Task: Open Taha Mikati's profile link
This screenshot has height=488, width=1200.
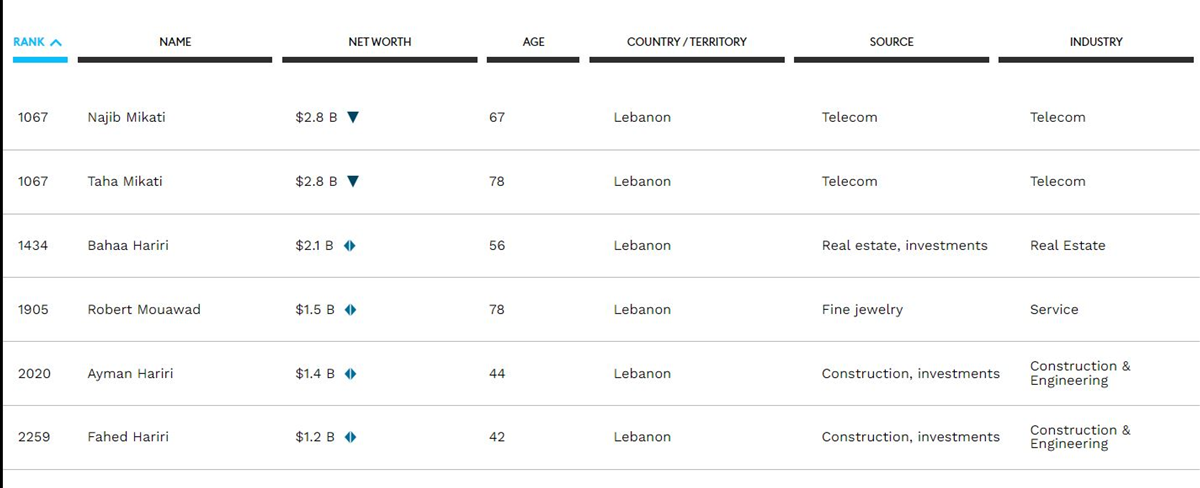Action: (125, 181)
